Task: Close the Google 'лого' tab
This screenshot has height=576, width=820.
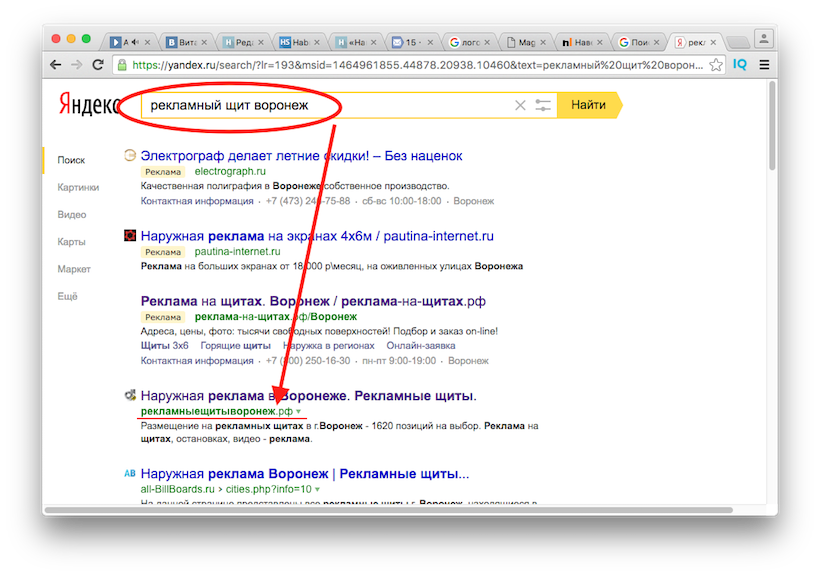Action: point(487,42)
